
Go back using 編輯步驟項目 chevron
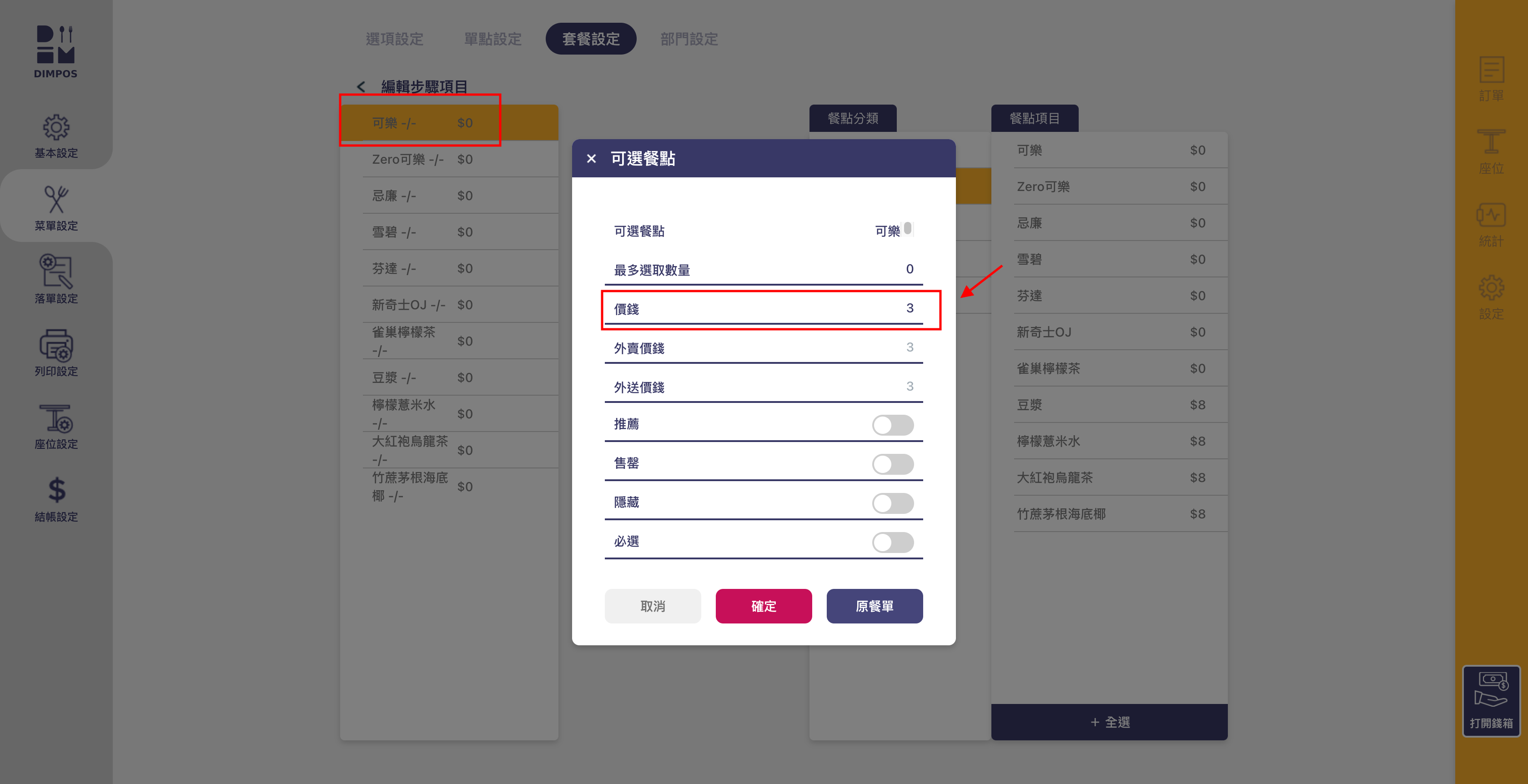pyautogui.click(x=361, y=86)
